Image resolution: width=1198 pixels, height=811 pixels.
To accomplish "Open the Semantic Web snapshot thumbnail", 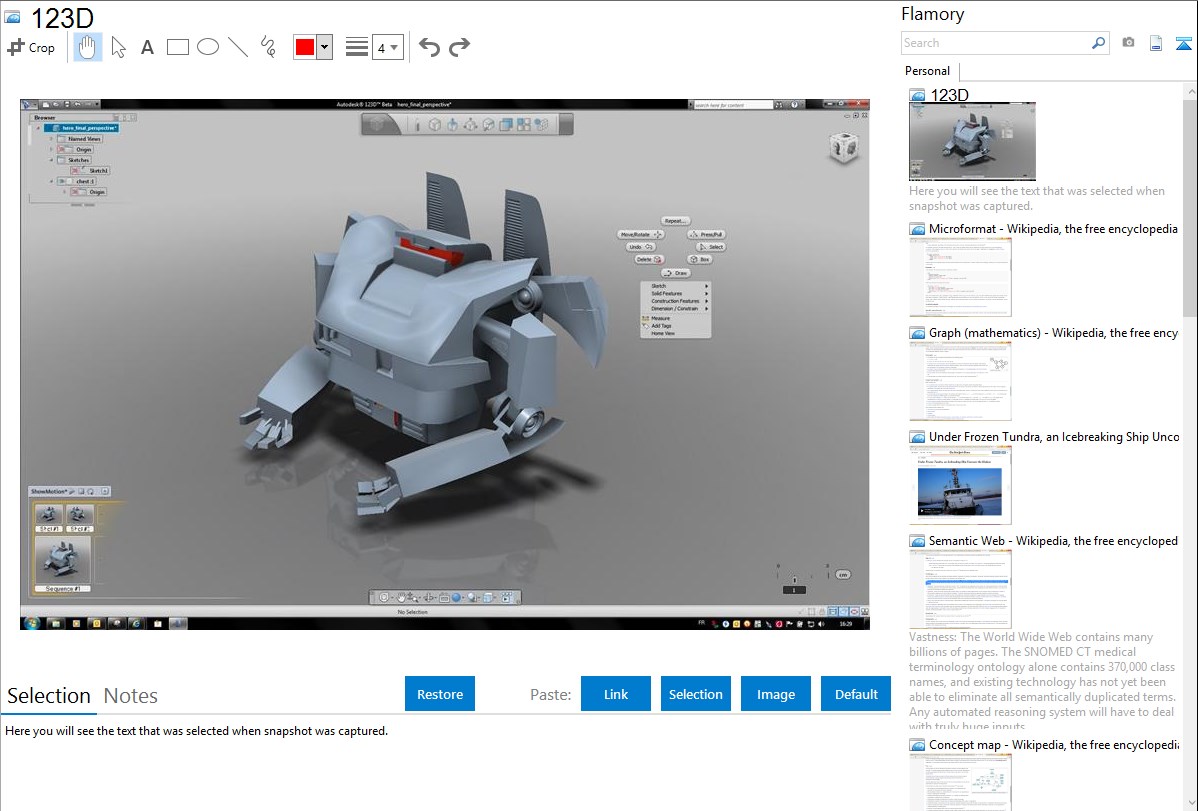I will [x=960, y=589].
